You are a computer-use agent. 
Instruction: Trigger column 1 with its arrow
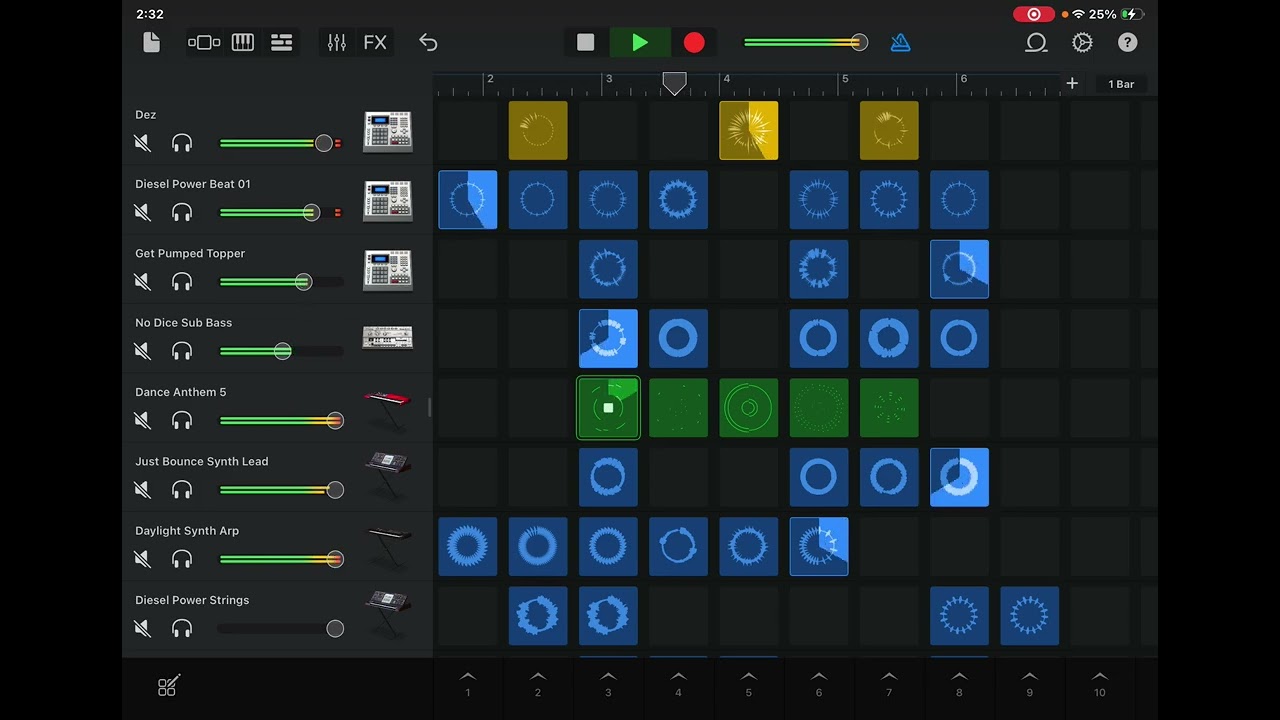pyautogui.click(x=467, y=684)
